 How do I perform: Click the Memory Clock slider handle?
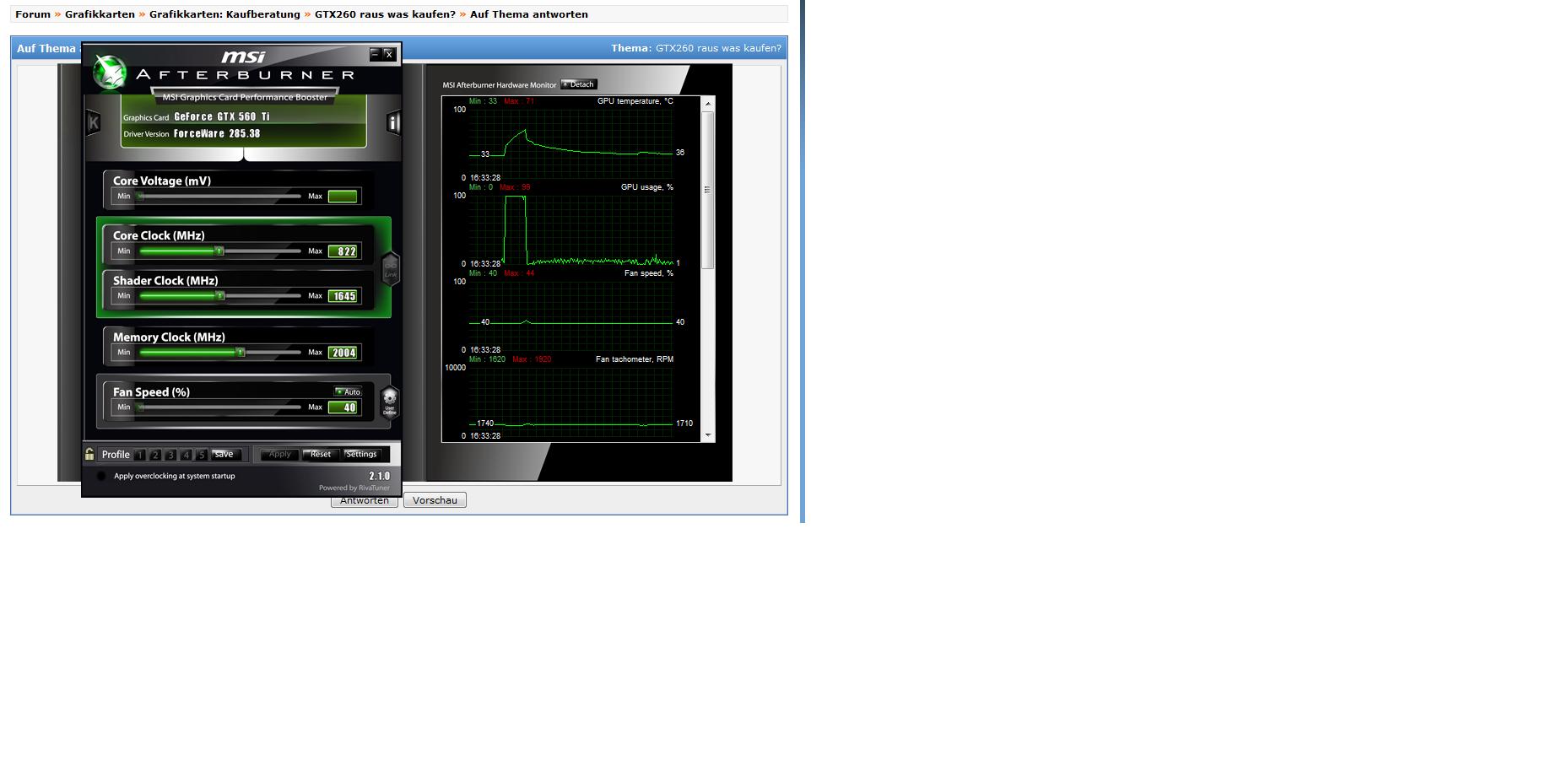pos(241,352)
